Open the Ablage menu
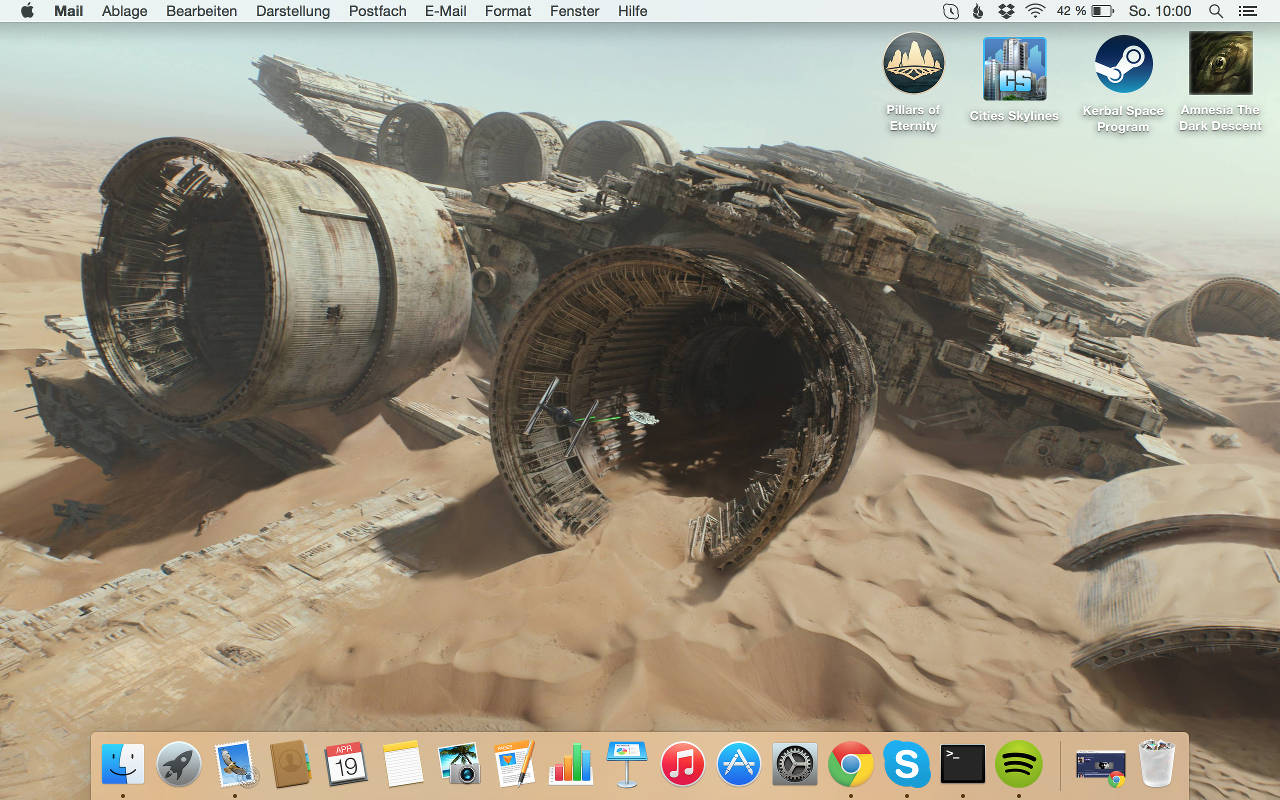 124,11
